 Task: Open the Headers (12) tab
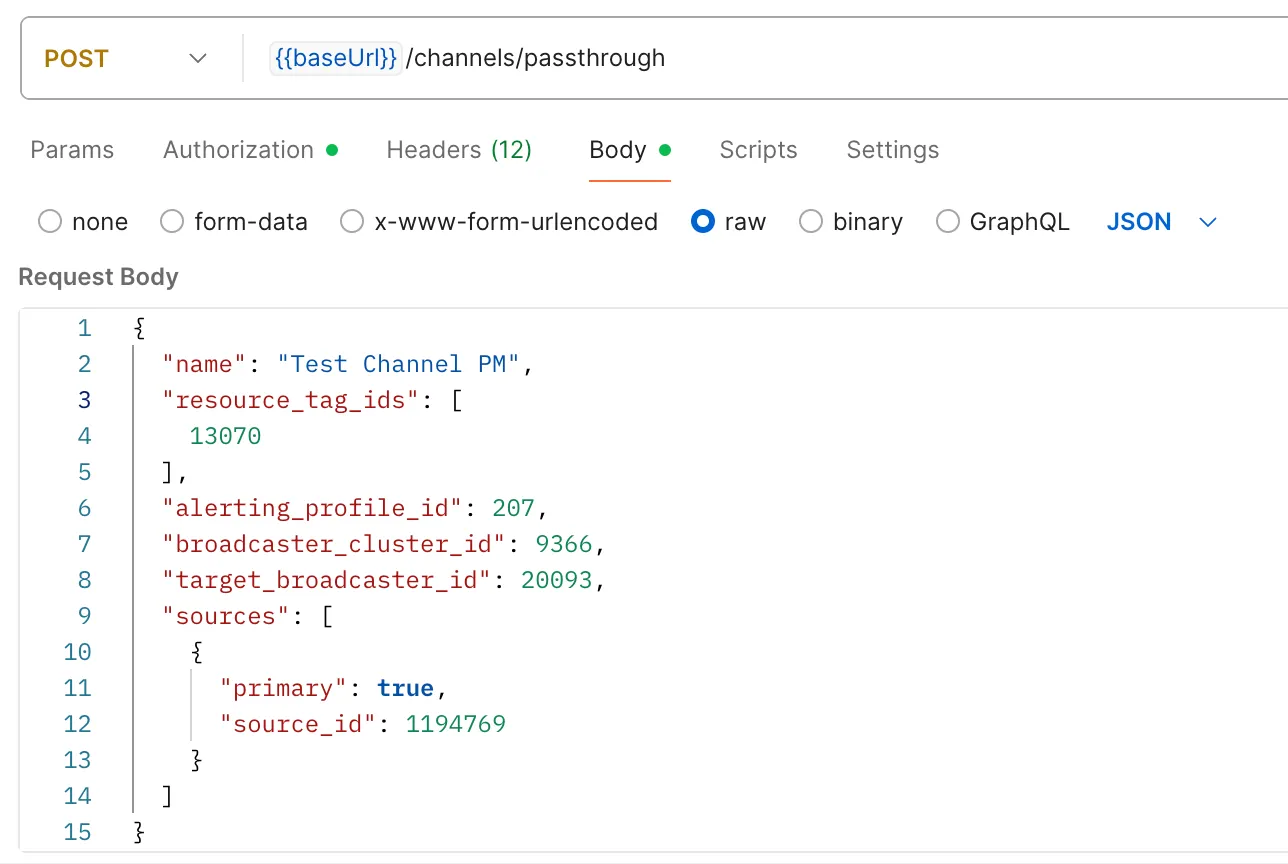(459, 150)
